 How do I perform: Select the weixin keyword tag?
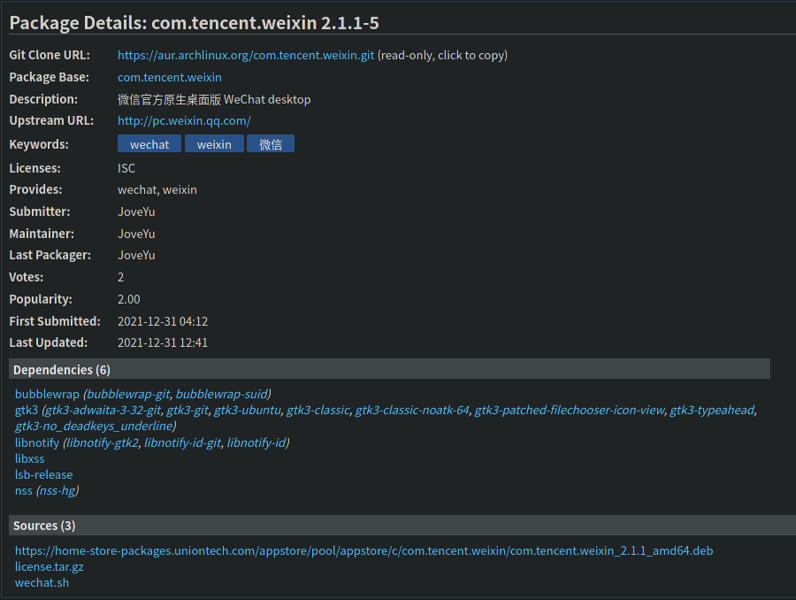click(x=214, y=144)
